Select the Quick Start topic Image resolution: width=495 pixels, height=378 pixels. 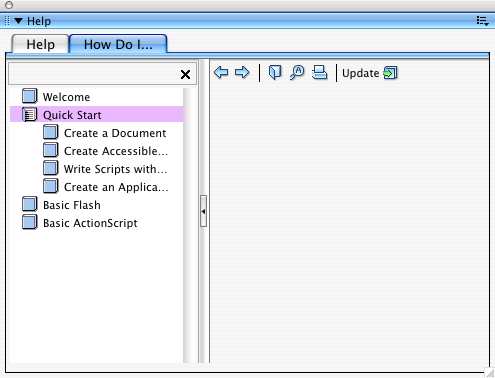click(72, 115)
